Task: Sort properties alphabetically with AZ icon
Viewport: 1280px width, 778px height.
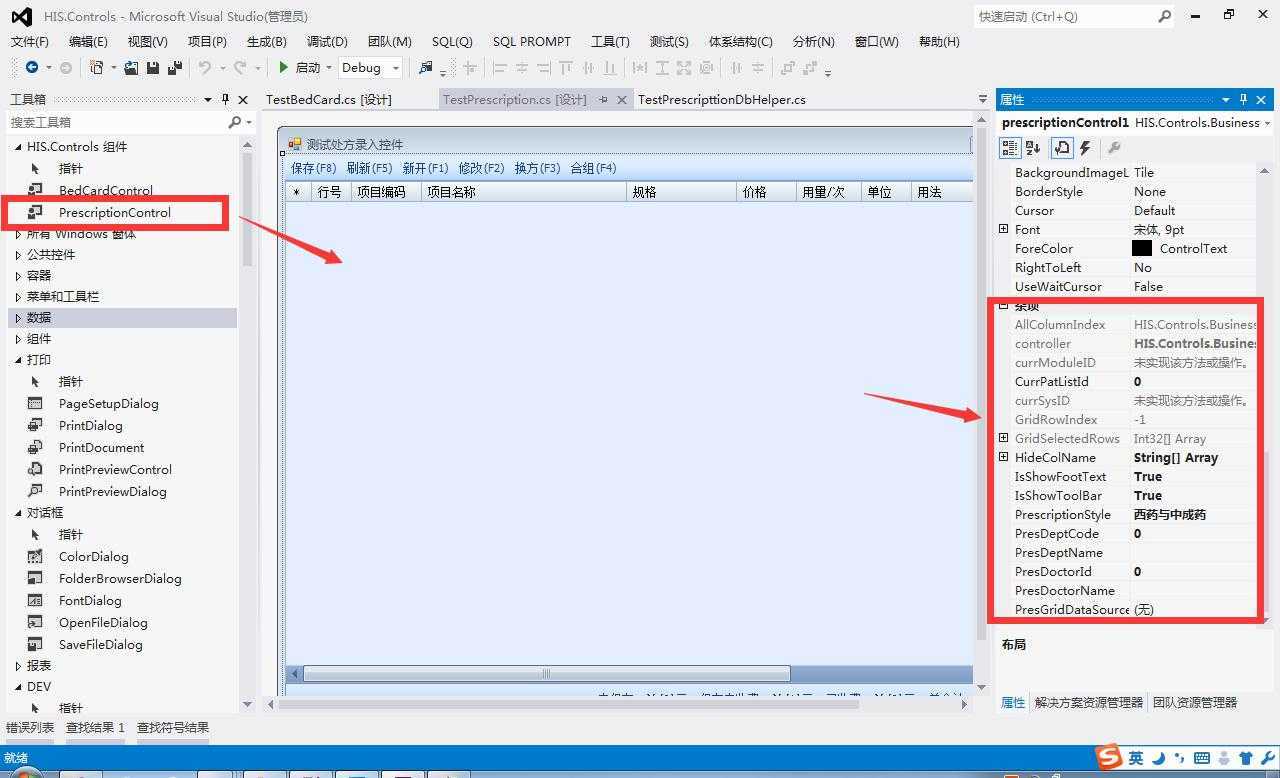Action: pos(1033,148)
